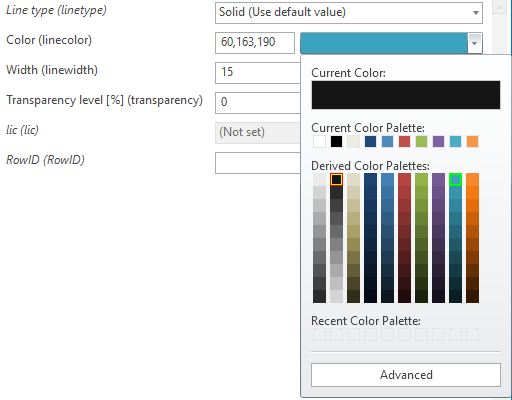Select red-outlined black swatch in derived palettes
Viewport: 512px width, 400px height.
336,179
